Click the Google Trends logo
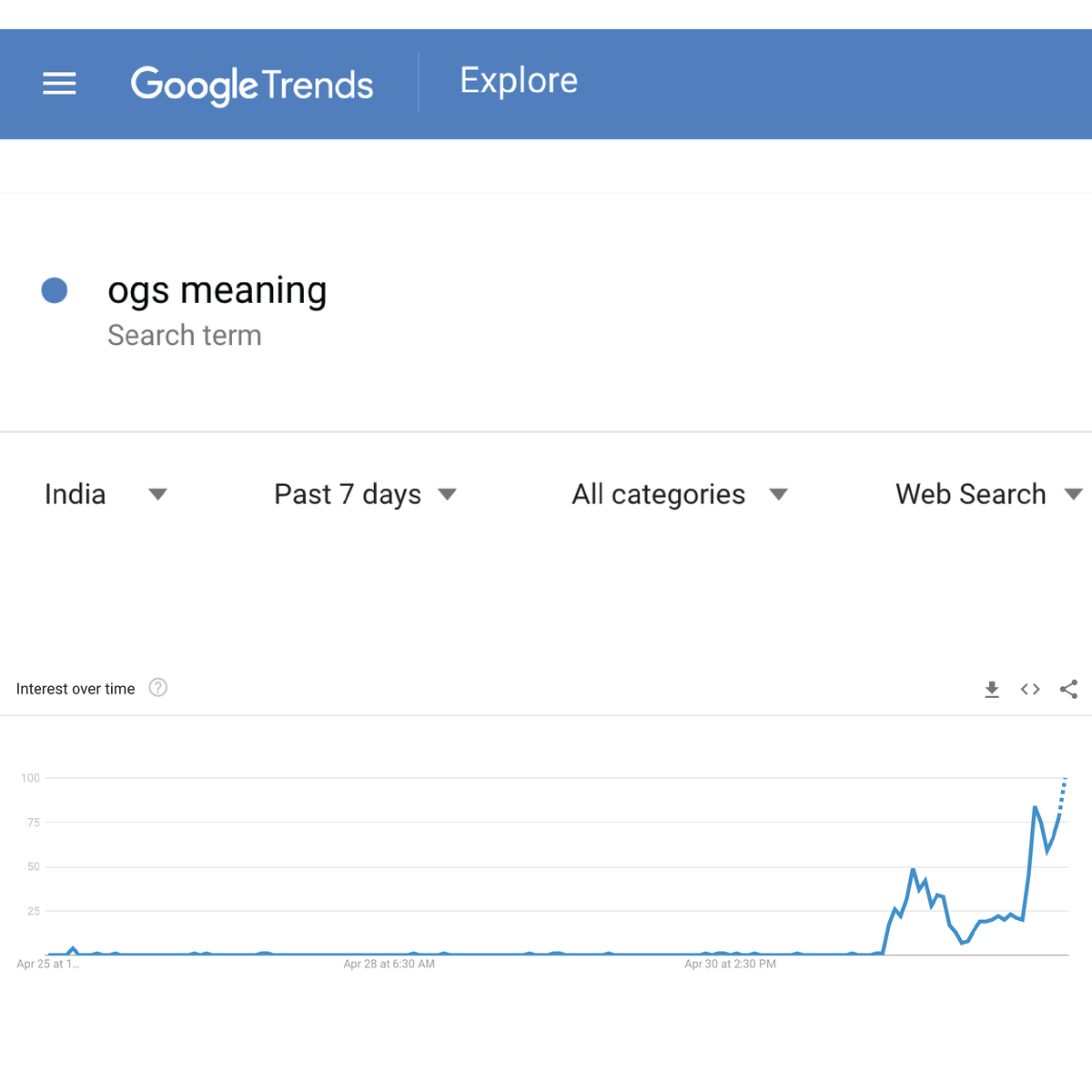The height and width of the screenshot is (1092, 1092). tap(252, 86)
